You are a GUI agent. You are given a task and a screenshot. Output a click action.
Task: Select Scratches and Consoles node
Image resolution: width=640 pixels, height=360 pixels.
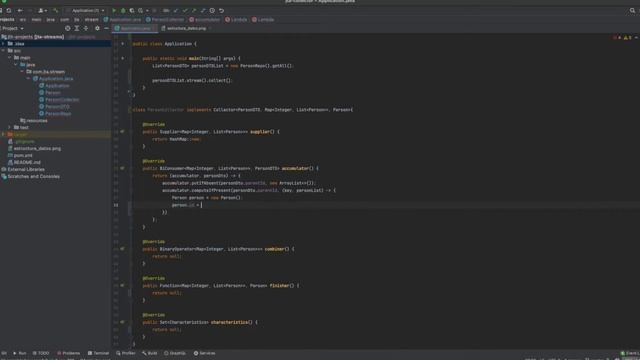click(x=31, y=176)
